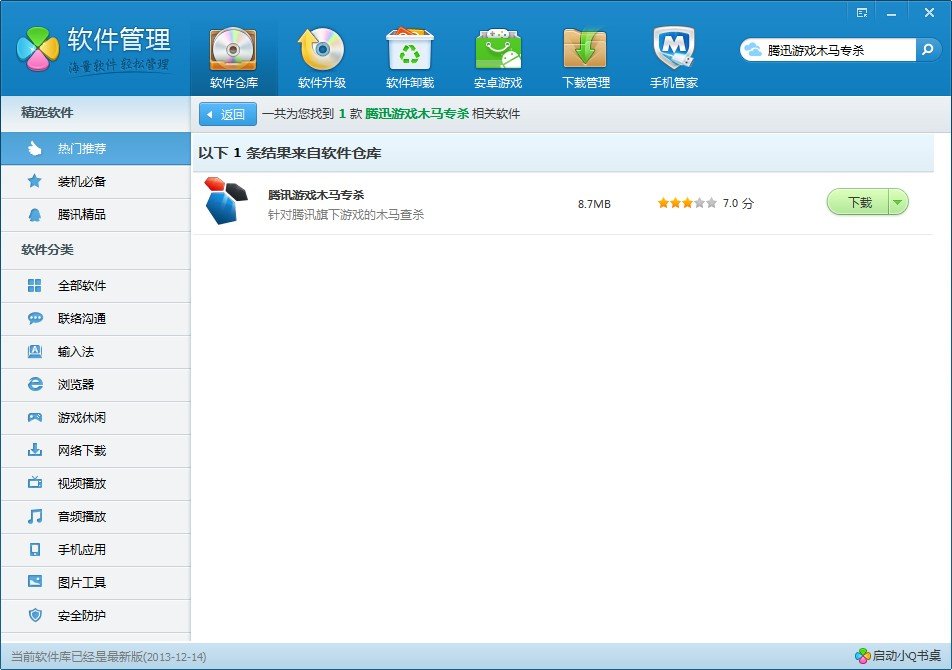Open the 下载管理 download manager icon
The height and width of the screenshot is (670, 952).
[x=585, y=50]
